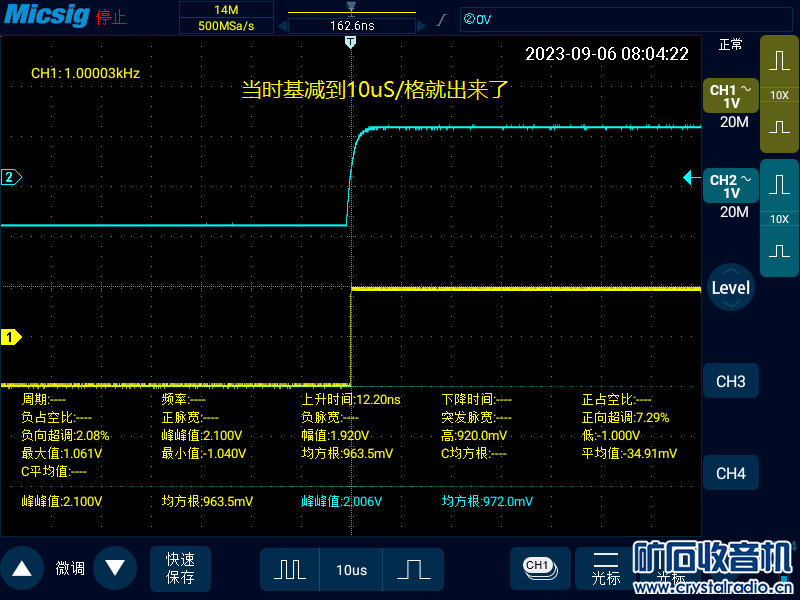The width and height of the screenshot is (800, 600).
Task: Tap 快速保存 quick save button
Action: 180,568
